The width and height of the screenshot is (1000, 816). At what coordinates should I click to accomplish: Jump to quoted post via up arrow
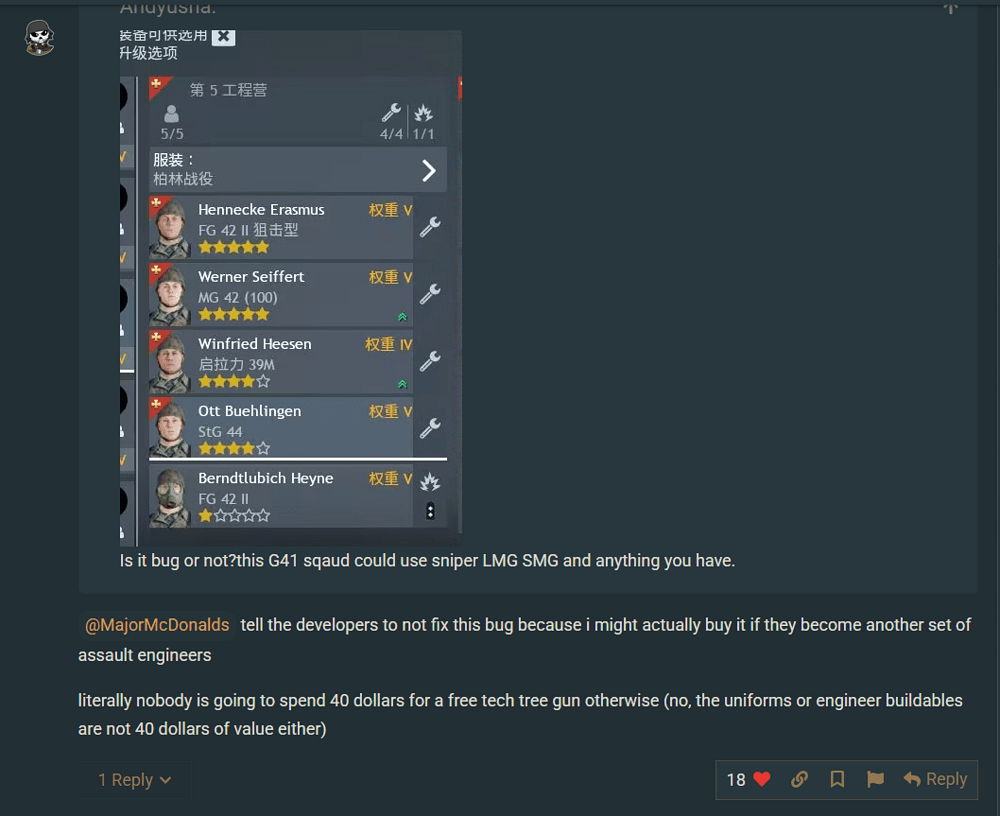951,8
